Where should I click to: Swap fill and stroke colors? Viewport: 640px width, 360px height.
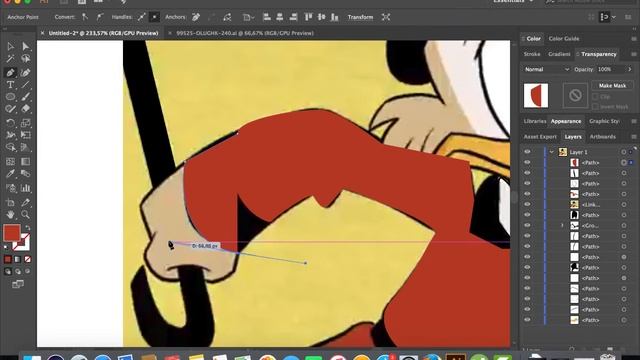[28, 228]
